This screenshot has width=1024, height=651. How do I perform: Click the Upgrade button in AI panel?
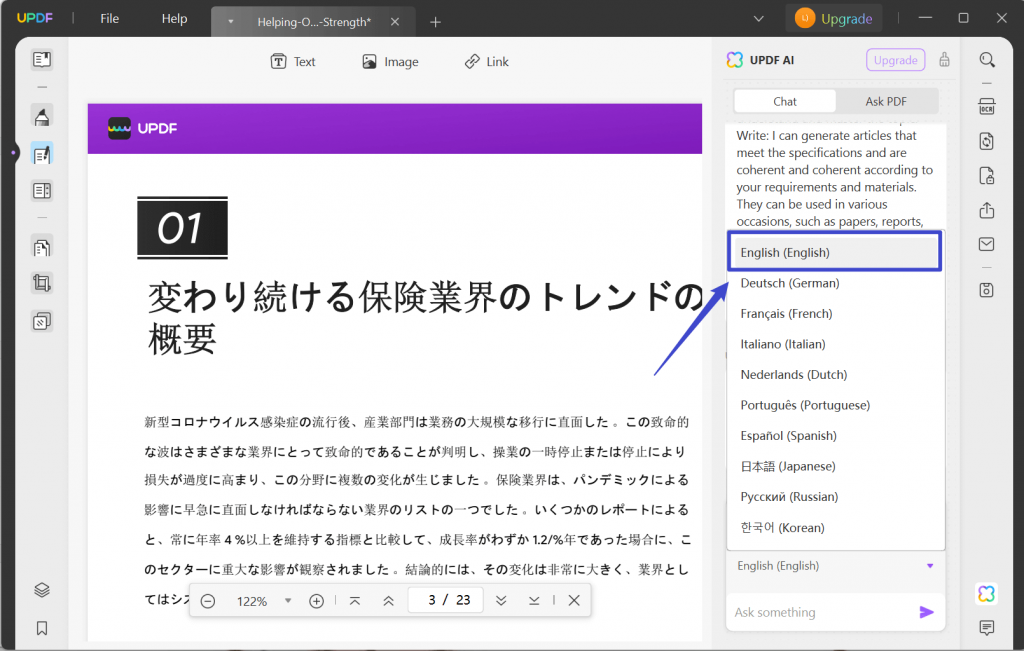(895, 60)
